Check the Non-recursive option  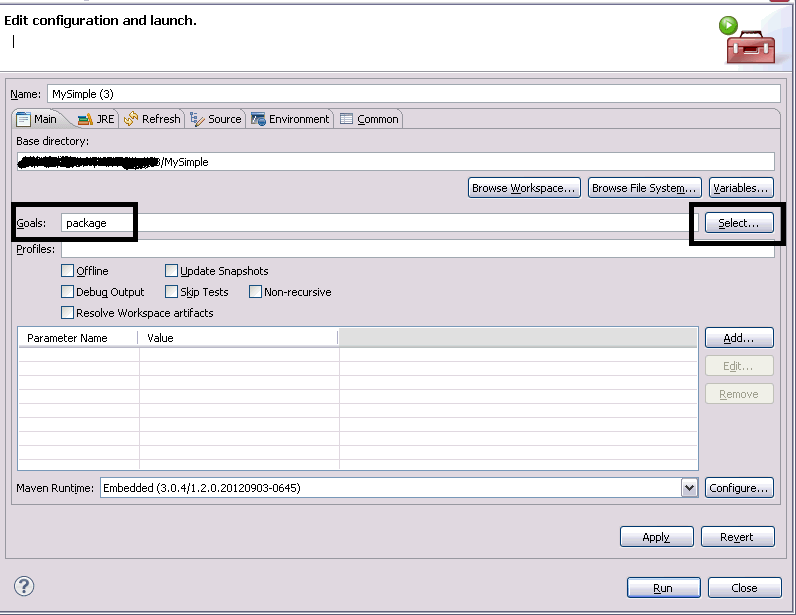tap(255, 292)
